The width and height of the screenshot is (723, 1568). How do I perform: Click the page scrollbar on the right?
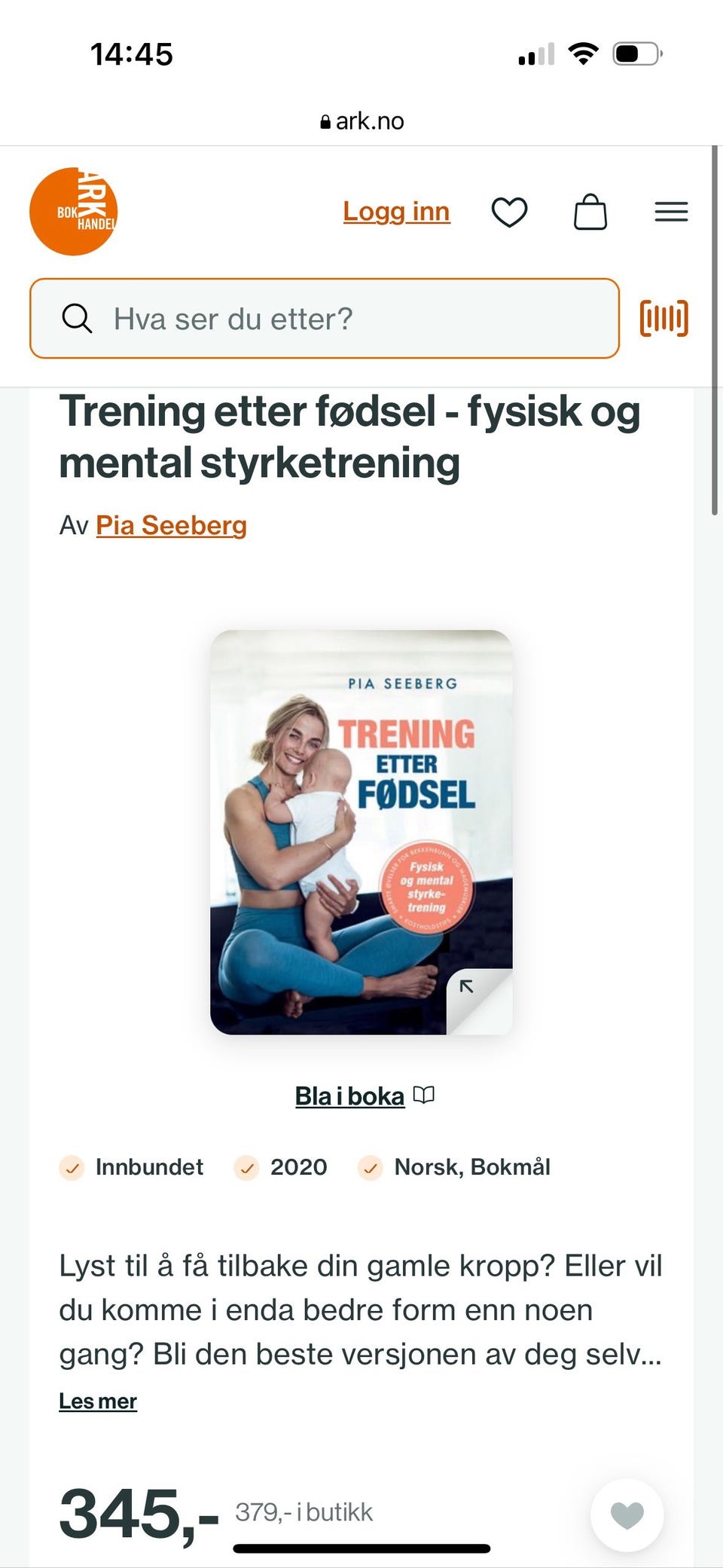(715, 332)
